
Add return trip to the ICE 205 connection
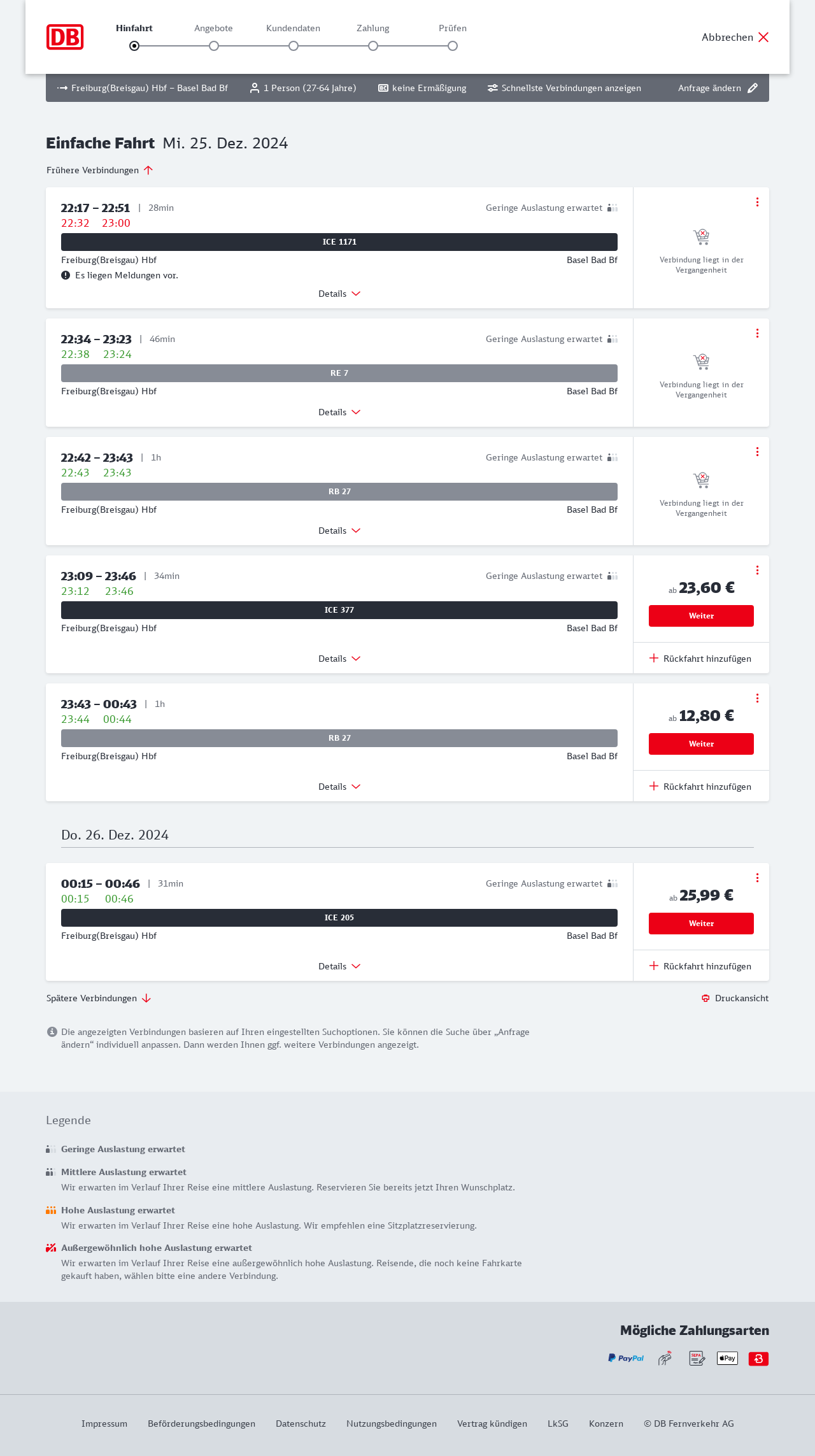click(x=700, y=966)
